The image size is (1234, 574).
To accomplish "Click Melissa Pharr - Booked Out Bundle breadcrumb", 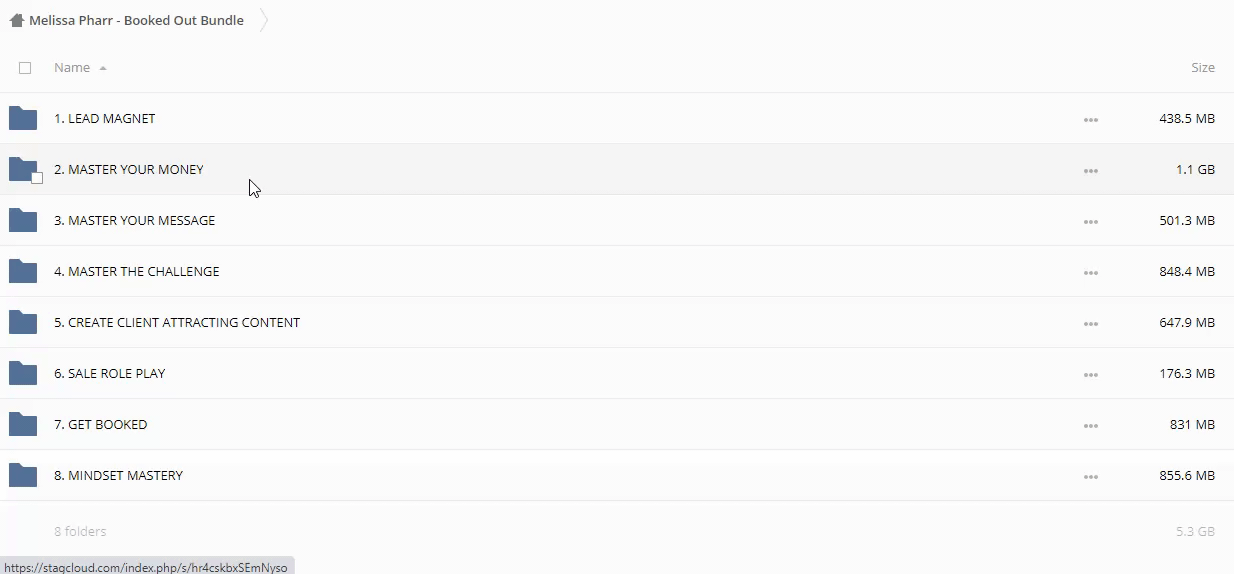I will coord(136,20).
